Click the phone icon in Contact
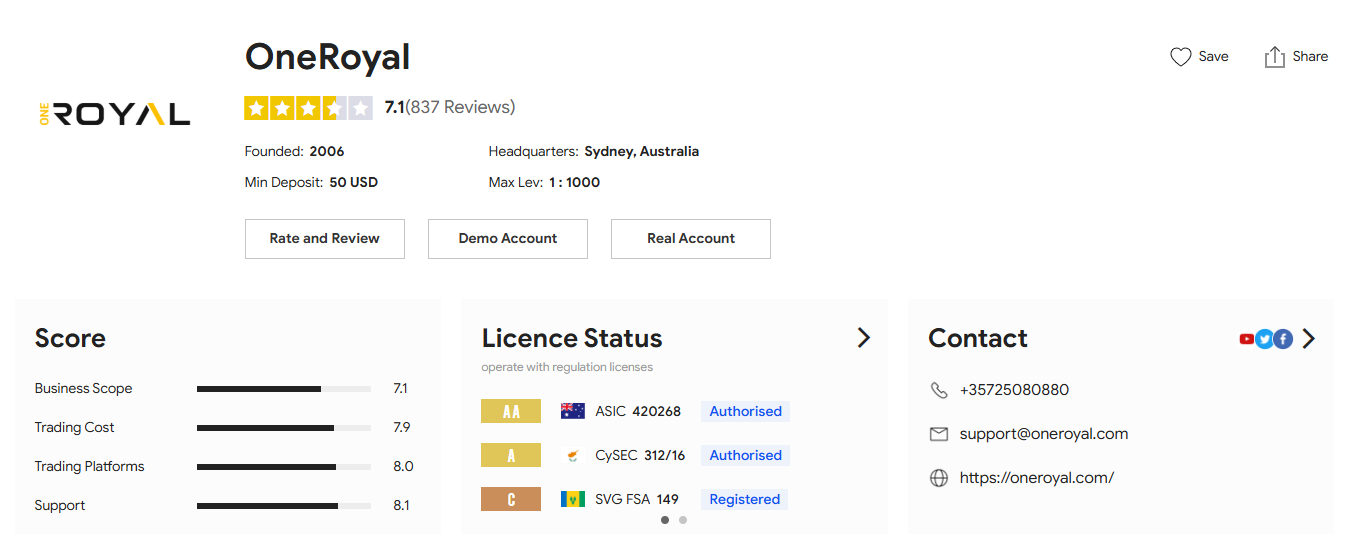The height and width of the screenshot is (542, 1351). click(938, 390)
